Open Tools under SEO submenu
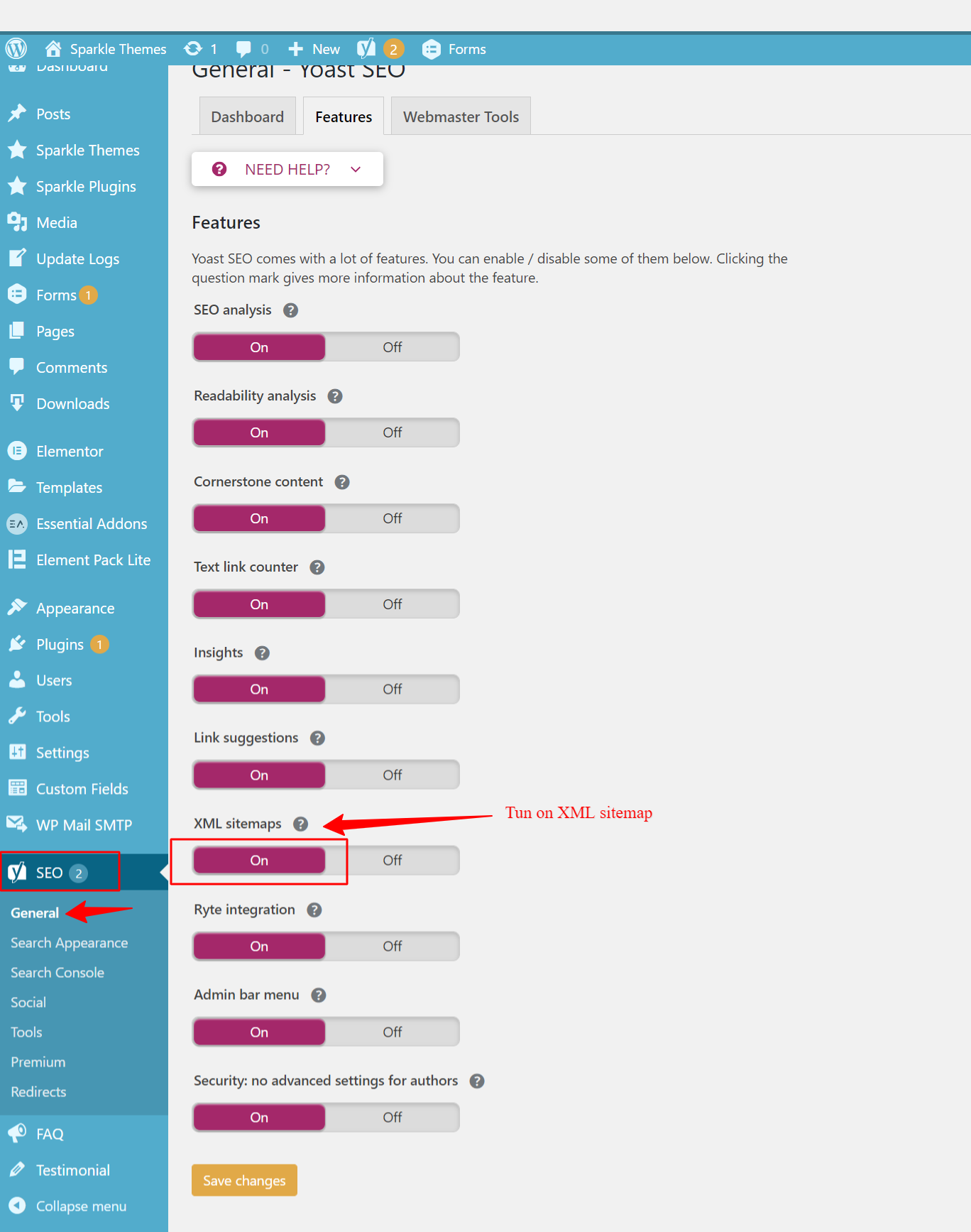This screenshot has width=971, height=1232. coord(26,1032)
